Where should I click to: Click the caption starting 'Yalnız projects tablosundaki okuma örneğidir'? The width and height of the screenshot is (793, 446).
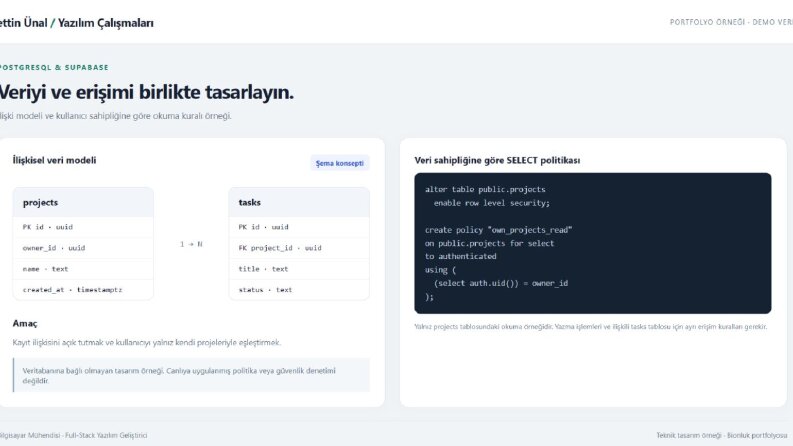click(591, 327)
